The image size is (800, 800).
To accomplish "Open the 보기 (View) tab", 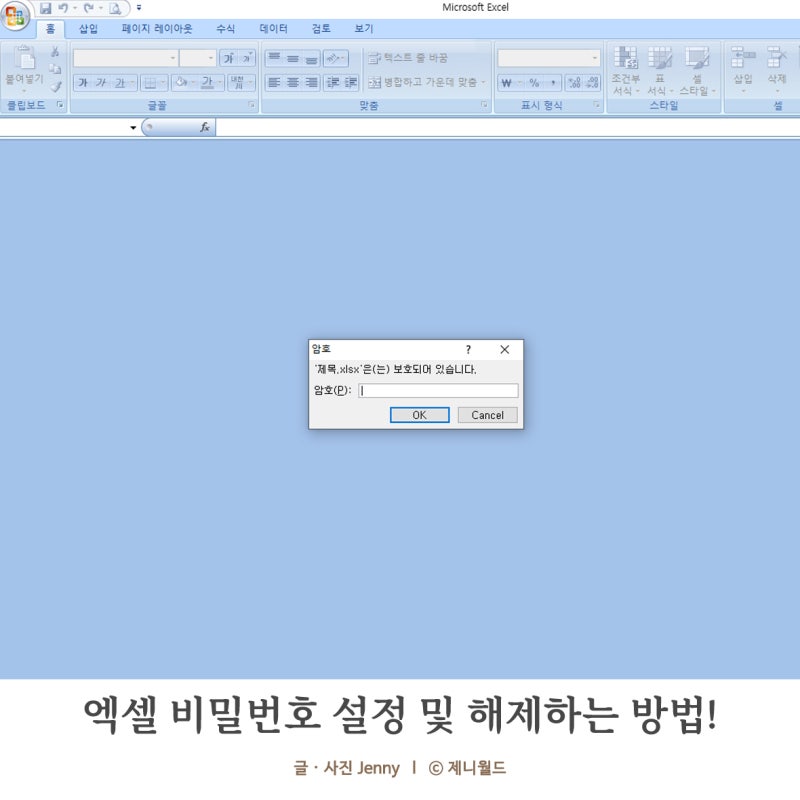I will [x=364, y=29].
